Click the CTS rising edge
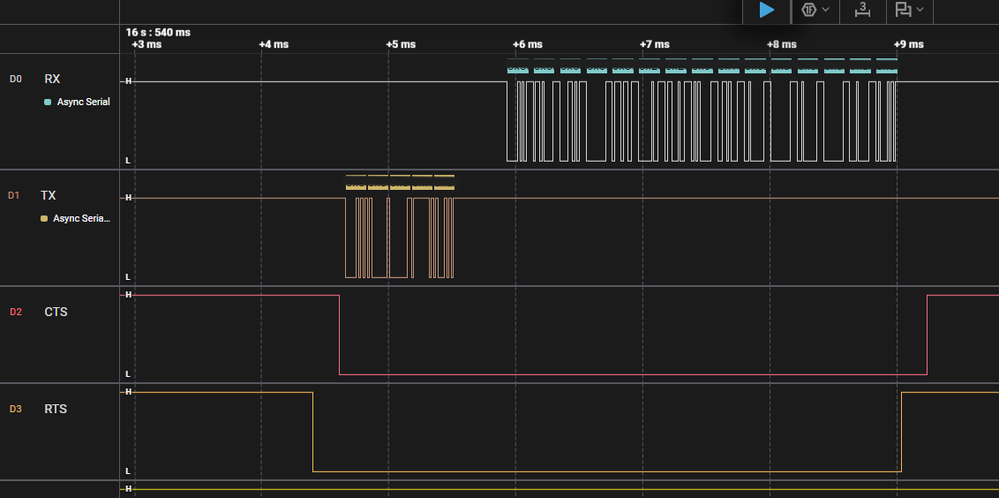Viewport: 999px width, 498px height. pyautogui.click(x=927, y=335)
